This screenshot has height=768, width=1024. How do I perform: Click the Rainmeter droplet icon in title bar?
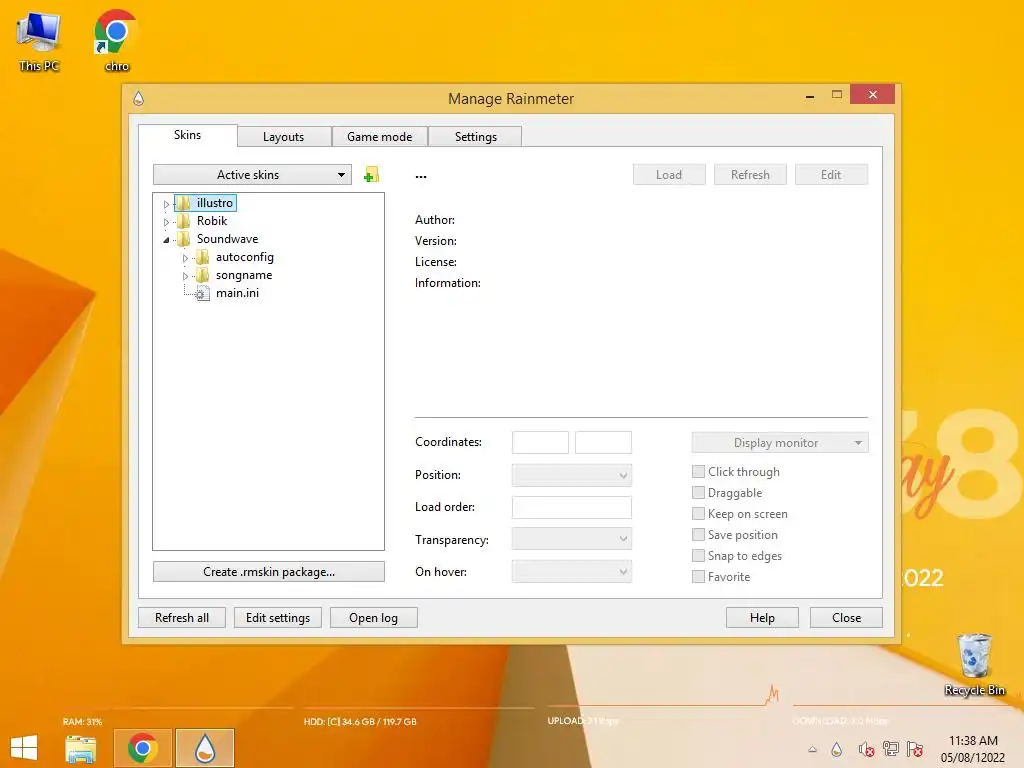point(138,99)
